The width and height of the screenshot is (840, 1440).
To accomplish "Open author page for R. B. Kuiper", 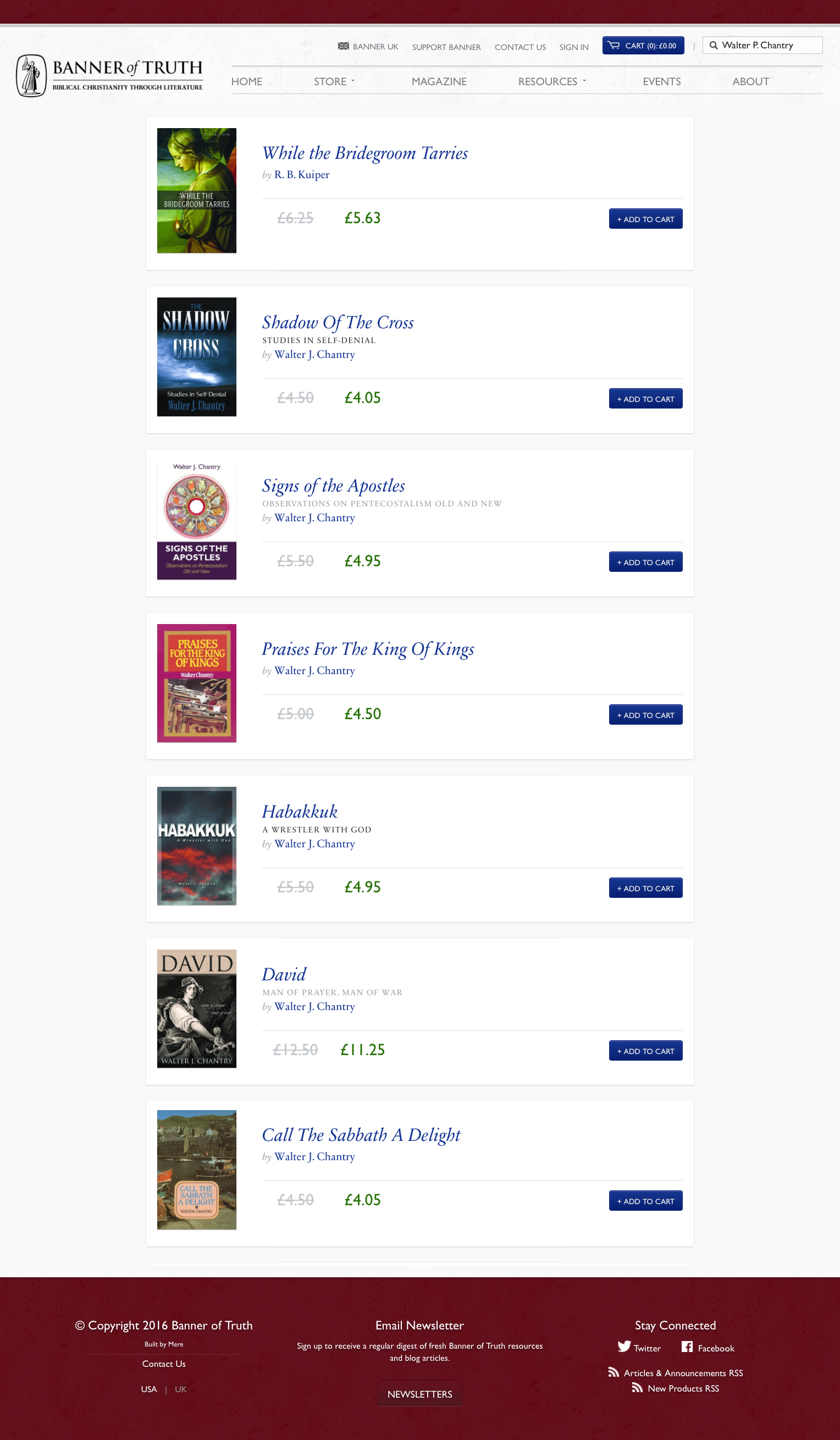I will (x=301, y=175).
